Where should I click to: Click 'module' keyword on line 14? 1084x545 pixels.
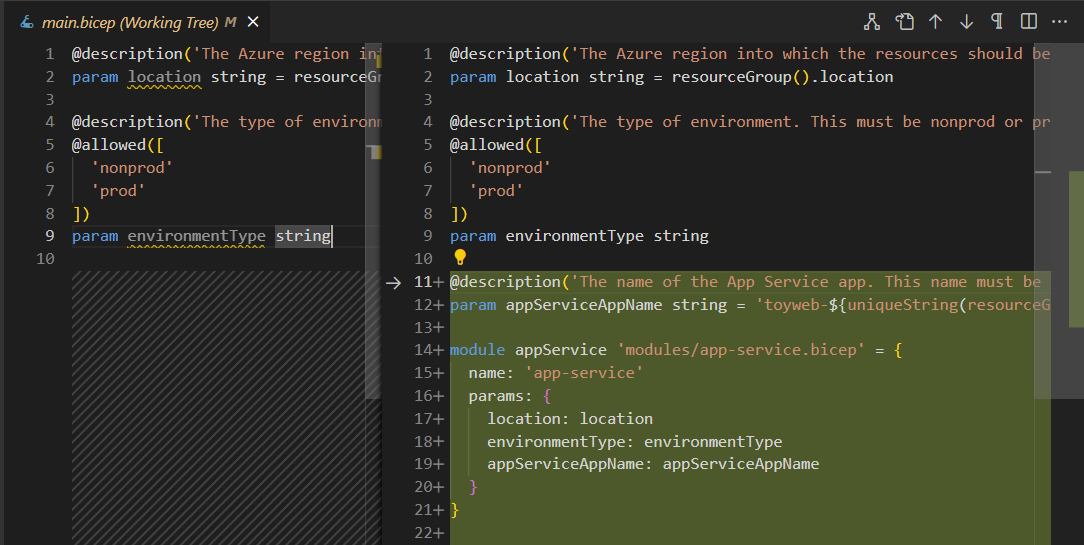[x=477, y=350]
